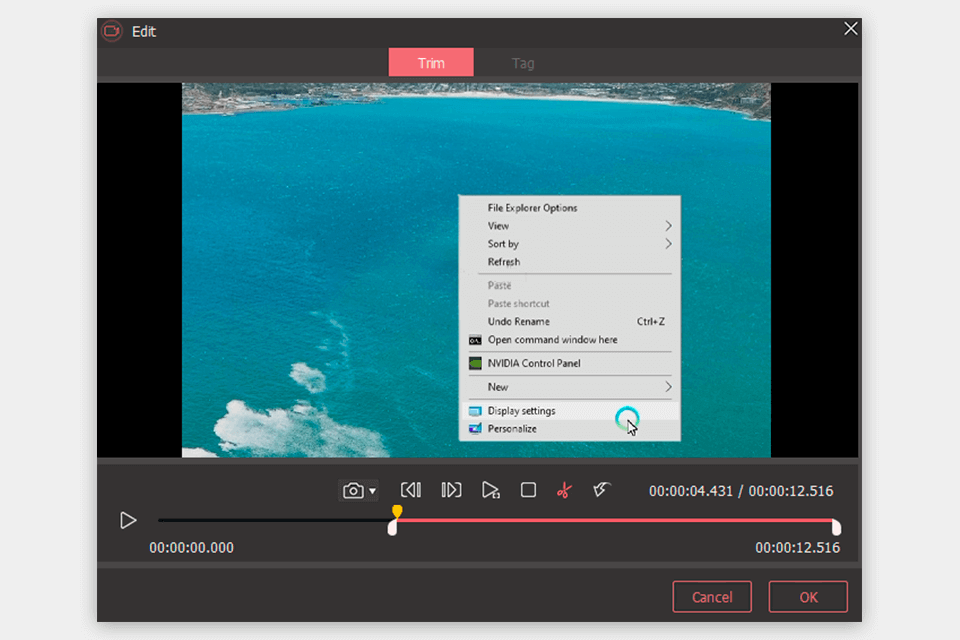Click the stop (square) icon
Screen dimensions: 960x640
528,490
